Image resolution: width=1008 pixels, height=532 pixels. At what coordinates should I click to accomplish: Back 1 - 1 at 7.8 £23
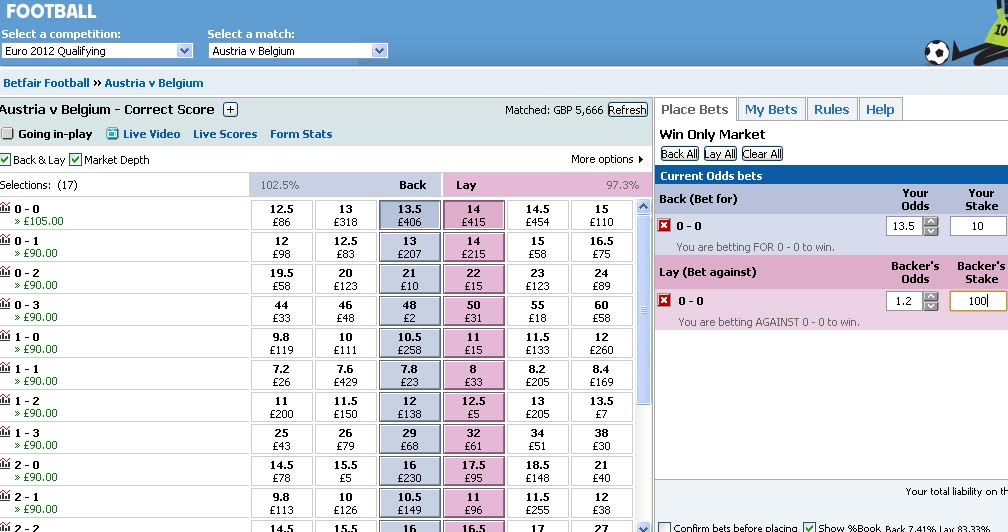point(410,375)
